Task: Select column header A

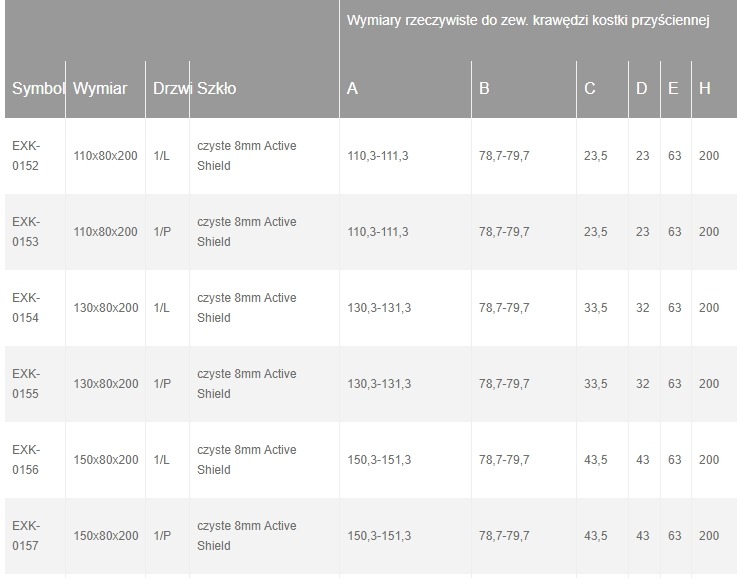Action: tap(352, 89)
